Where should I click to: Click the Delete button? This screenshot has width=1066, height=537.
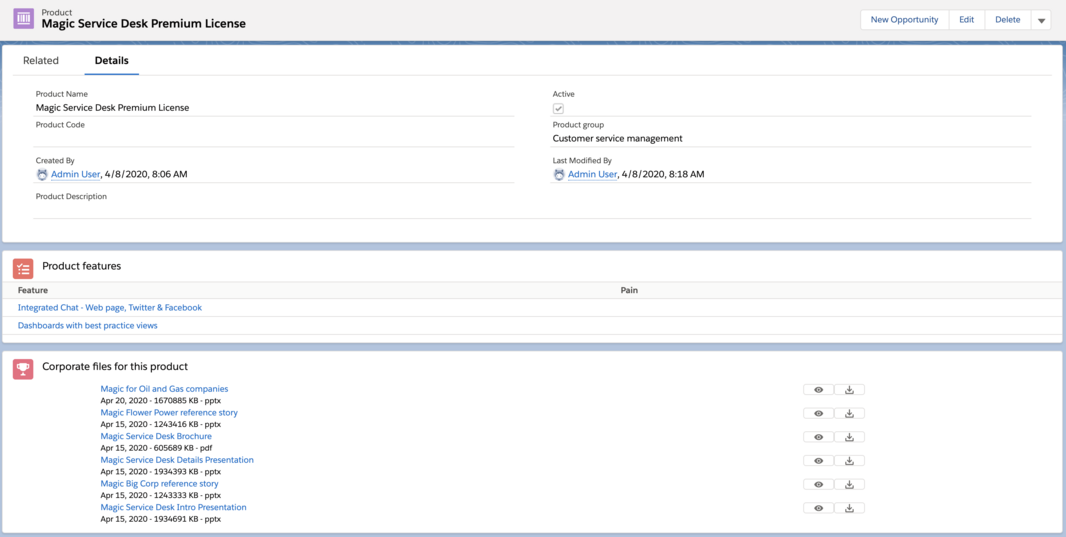coord(1007,20)
